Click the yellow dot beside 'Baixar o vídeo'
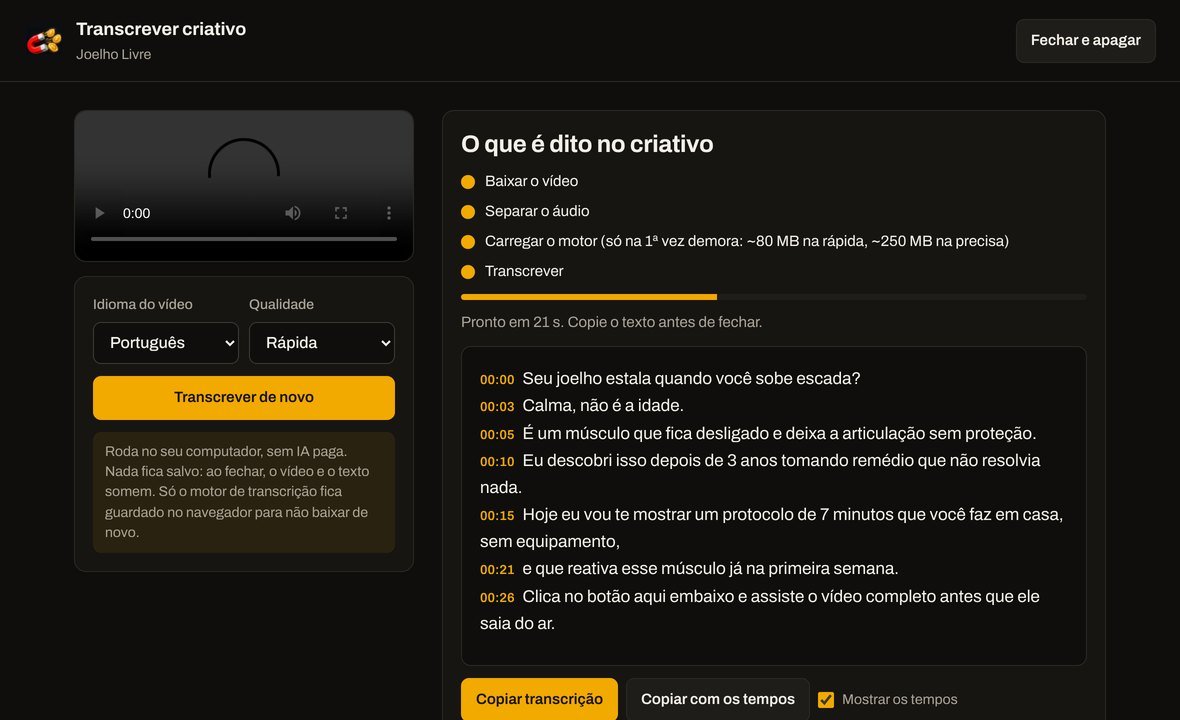Screen dimensions: 1180x720 pyautogui.click(x=468, y=182)
